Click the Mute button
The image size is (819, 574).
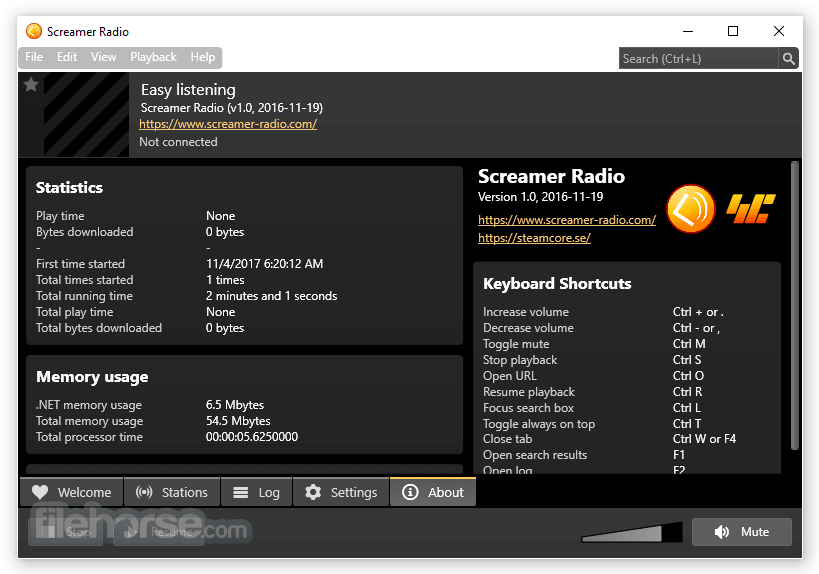tap(742, 532)
